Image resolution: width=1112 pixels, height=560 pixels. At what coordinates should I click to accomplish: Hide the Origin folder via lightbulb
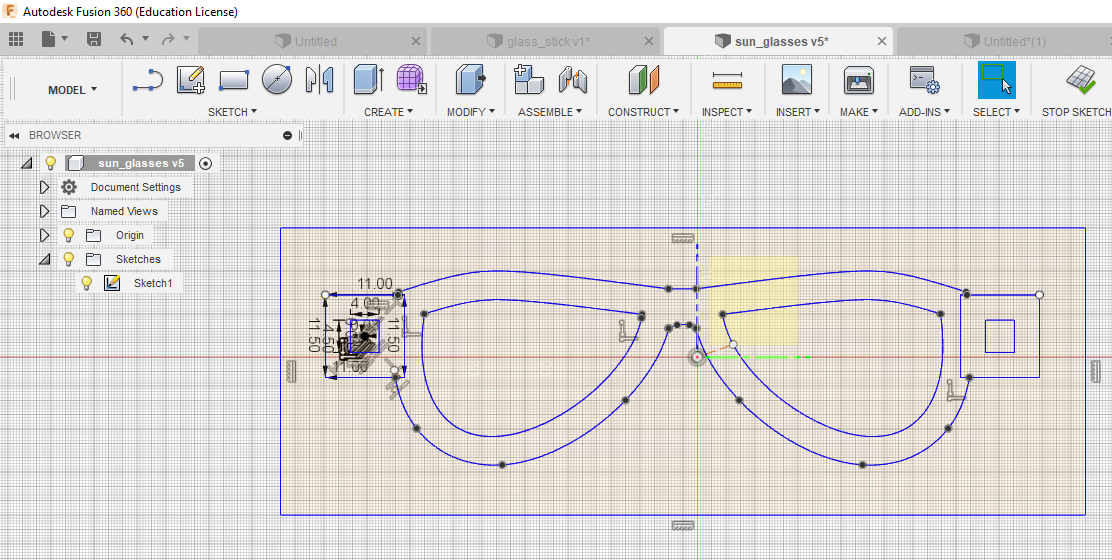[x=69, y=235]
